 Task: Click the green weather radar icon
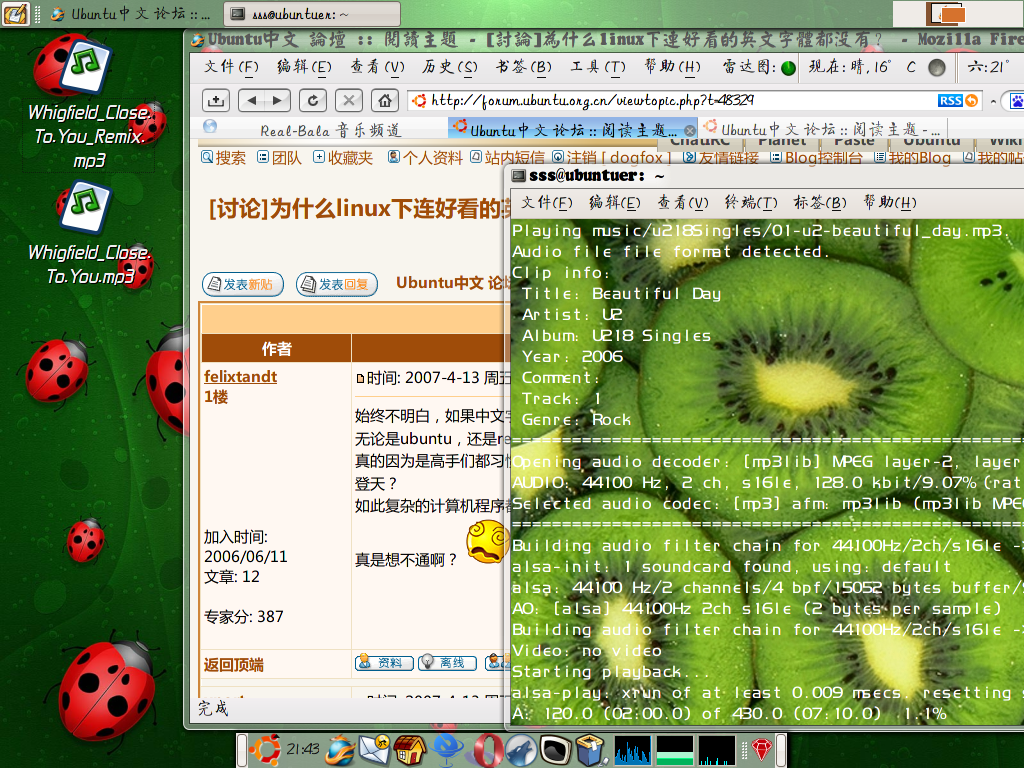point(788,67)
